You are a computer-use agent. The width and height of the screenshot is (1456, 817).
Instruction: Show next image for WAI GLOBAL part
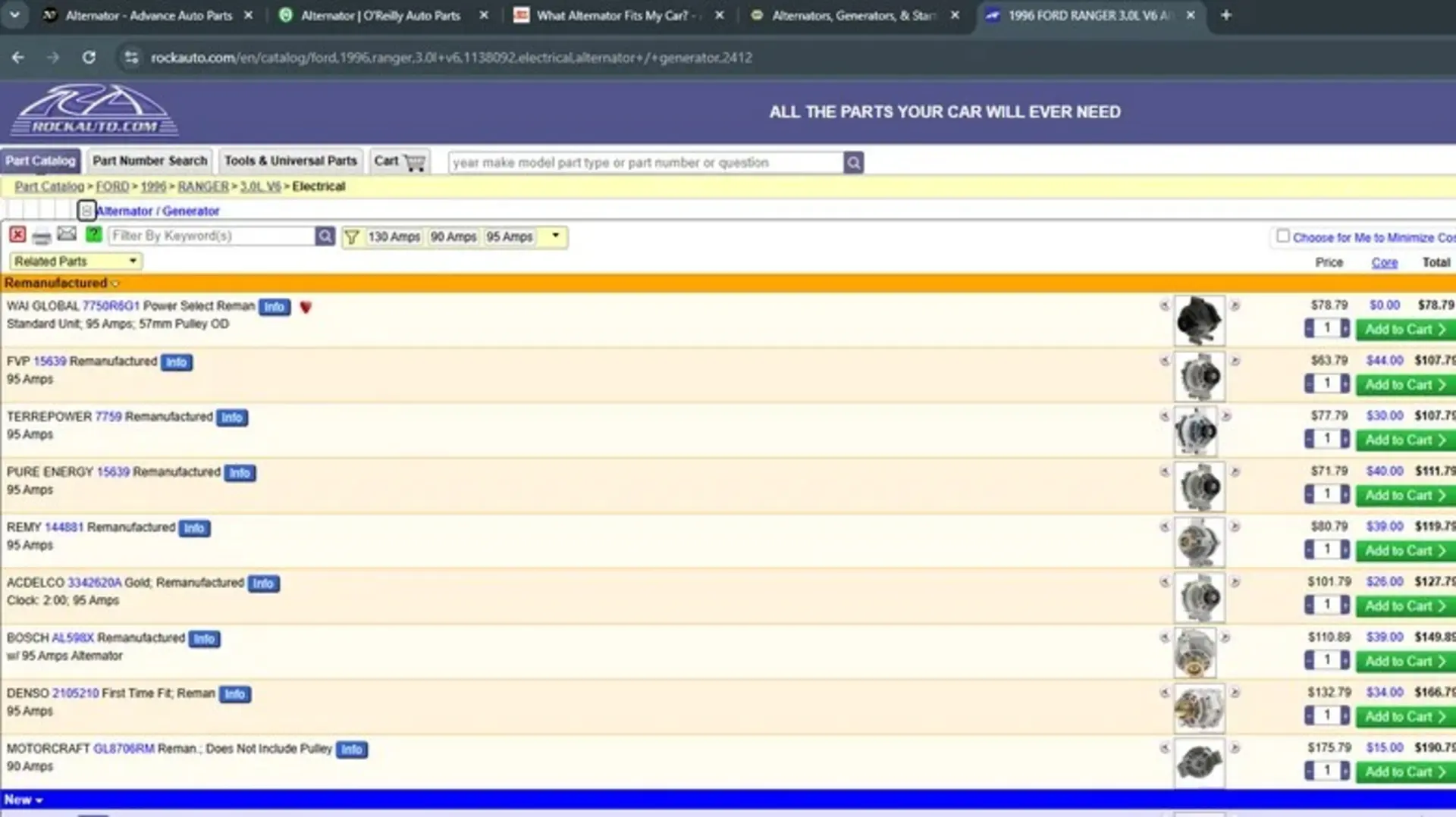pos(1235,305)
